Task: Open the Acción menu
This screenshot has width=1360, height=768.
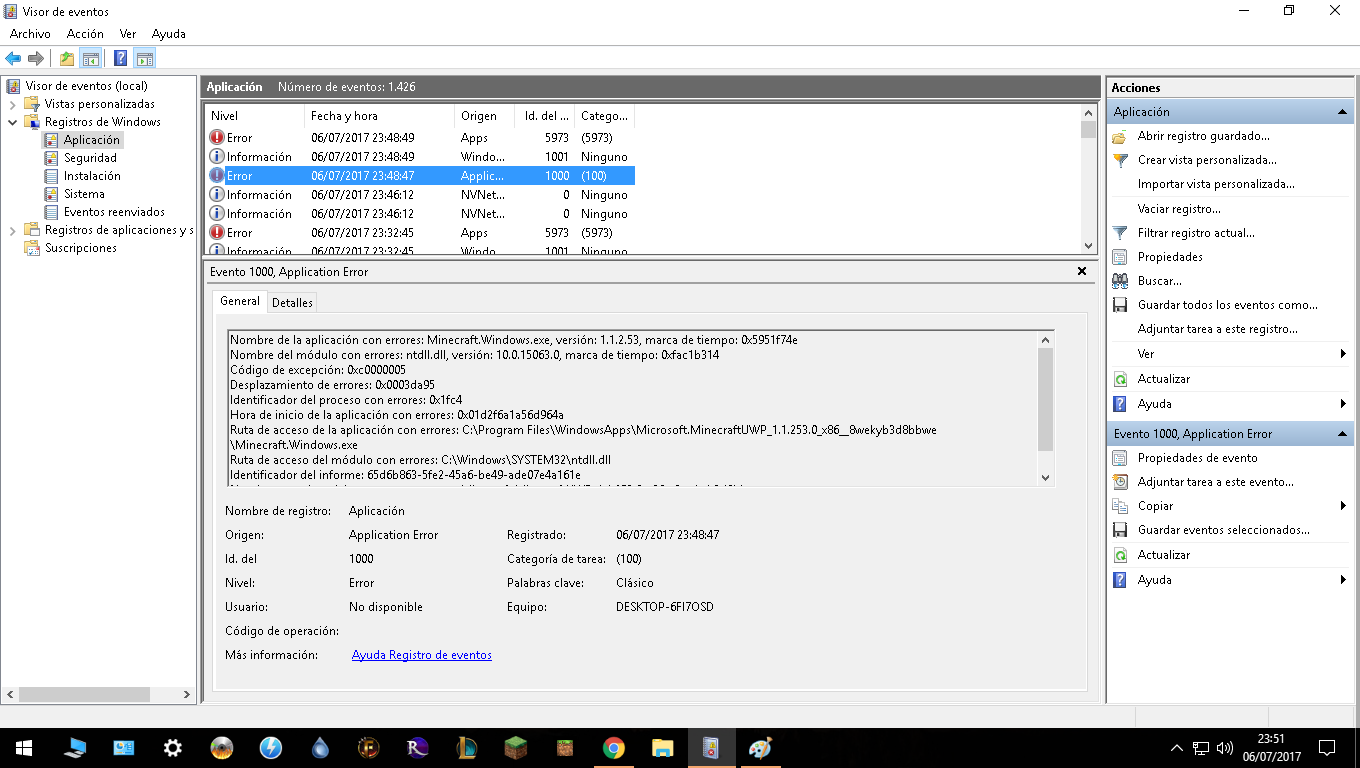Action: (85, 34)
